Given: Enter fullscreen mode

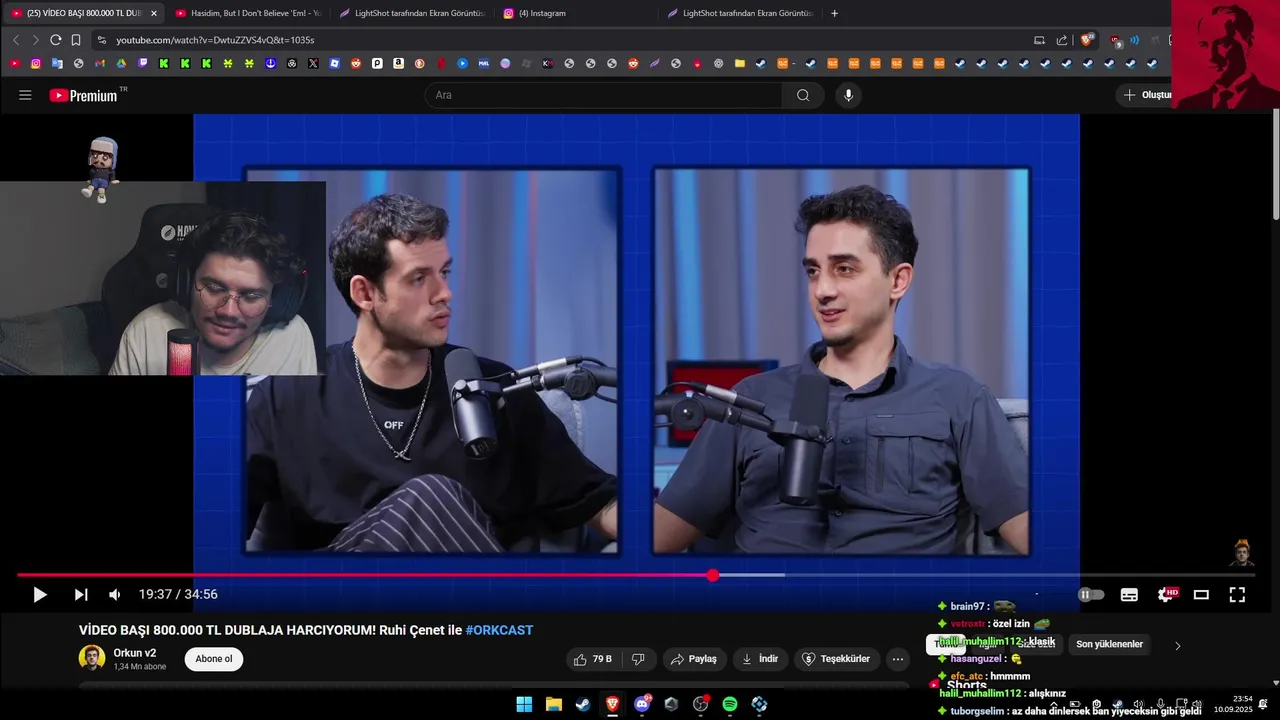Looking at the screenshot, I should pyautogui.click(x=1237, y=595).
